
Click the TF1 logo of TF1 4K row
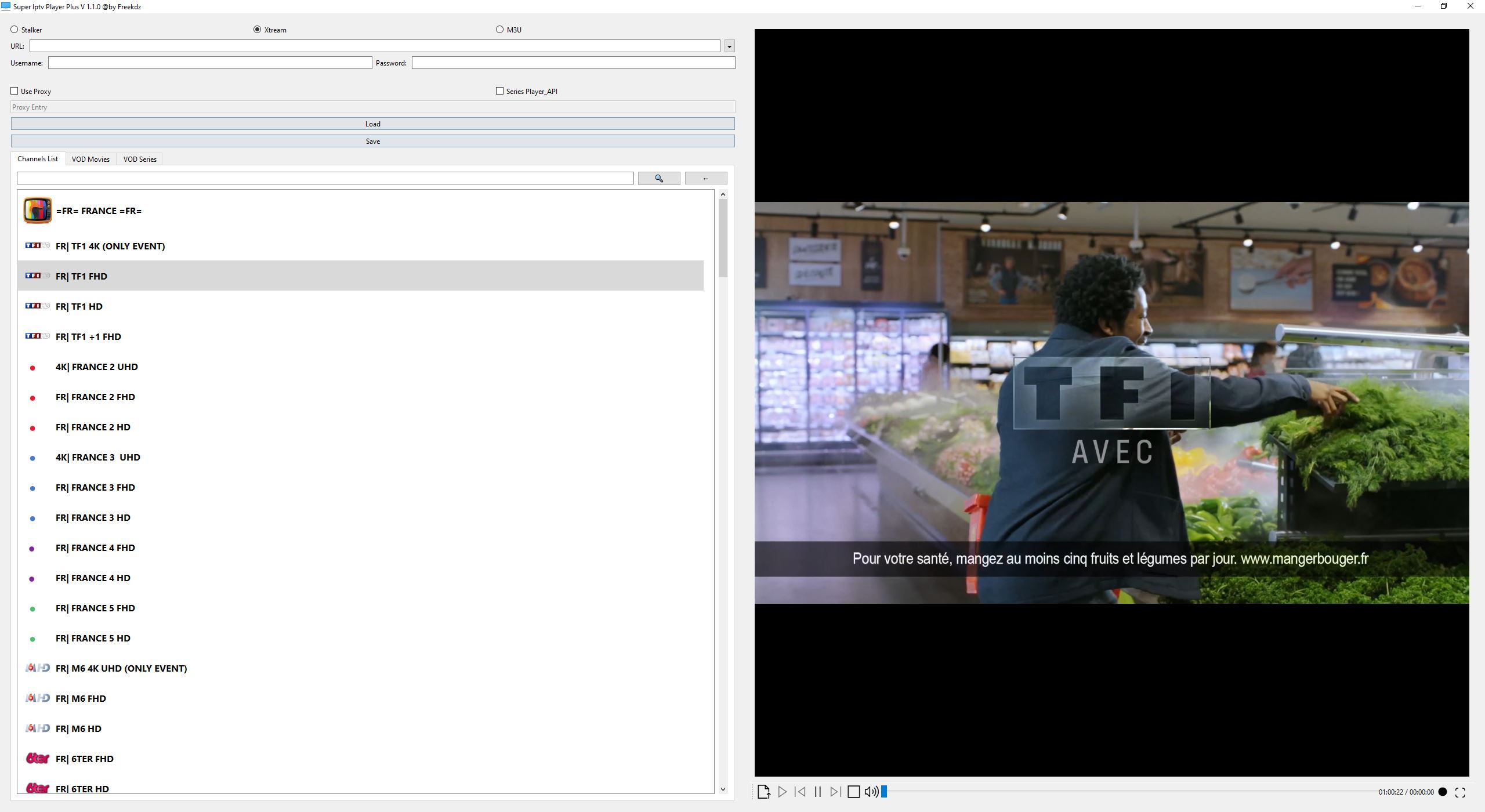pos(37,246)
